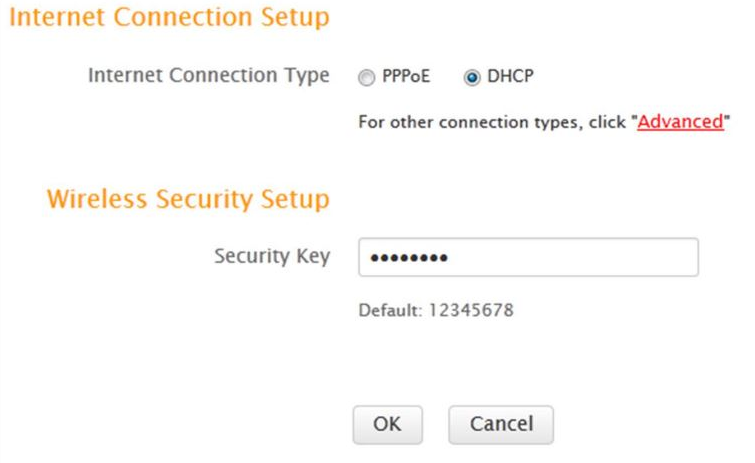This screenshot has height=463, width=755.
Task: Click the word "Setup" in the Internet Connection heading
Action: [x=290, y=18]
